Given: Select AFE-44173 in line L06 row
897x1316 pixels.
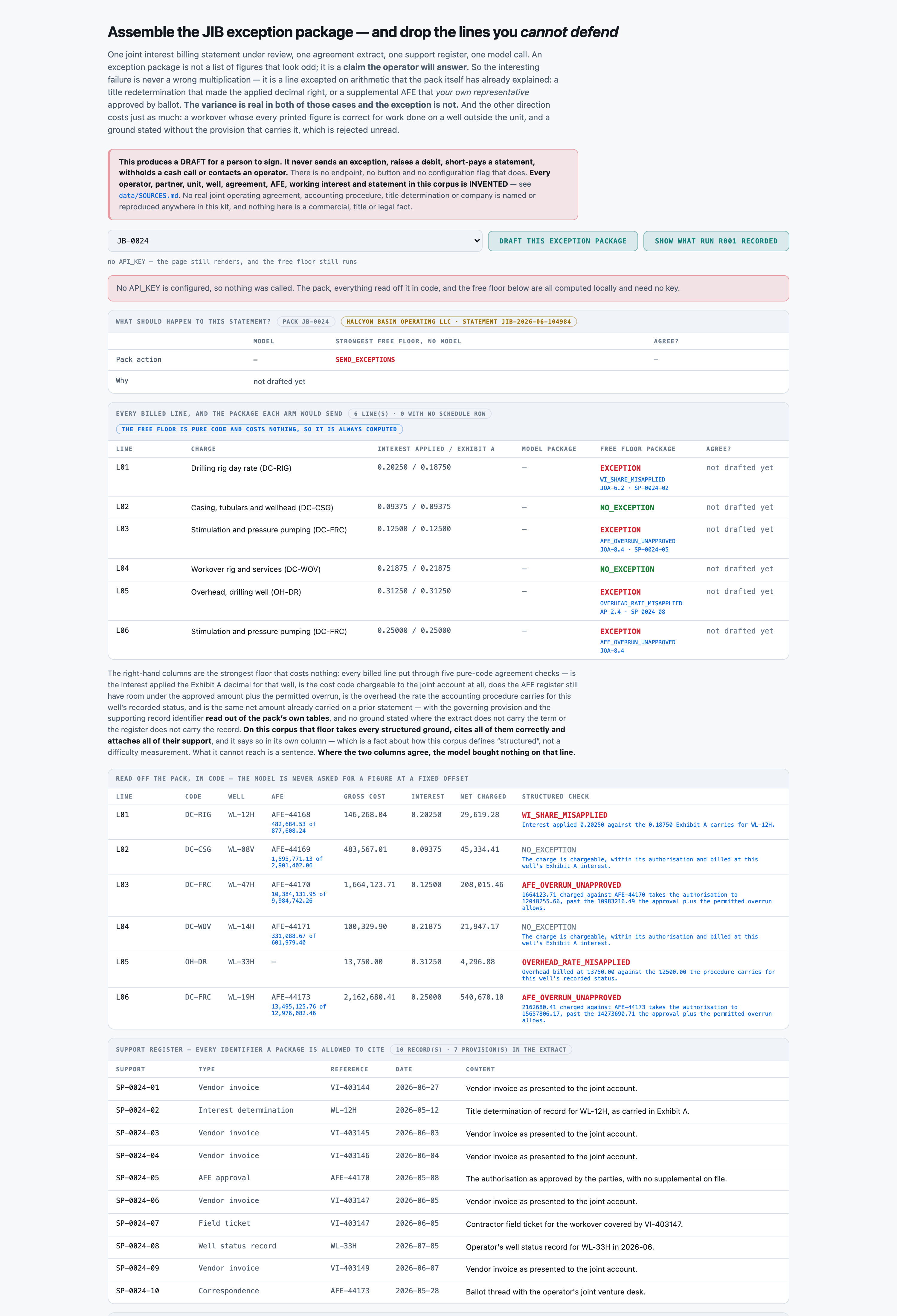Looking at the screenshot, I should tap(290, 997).
